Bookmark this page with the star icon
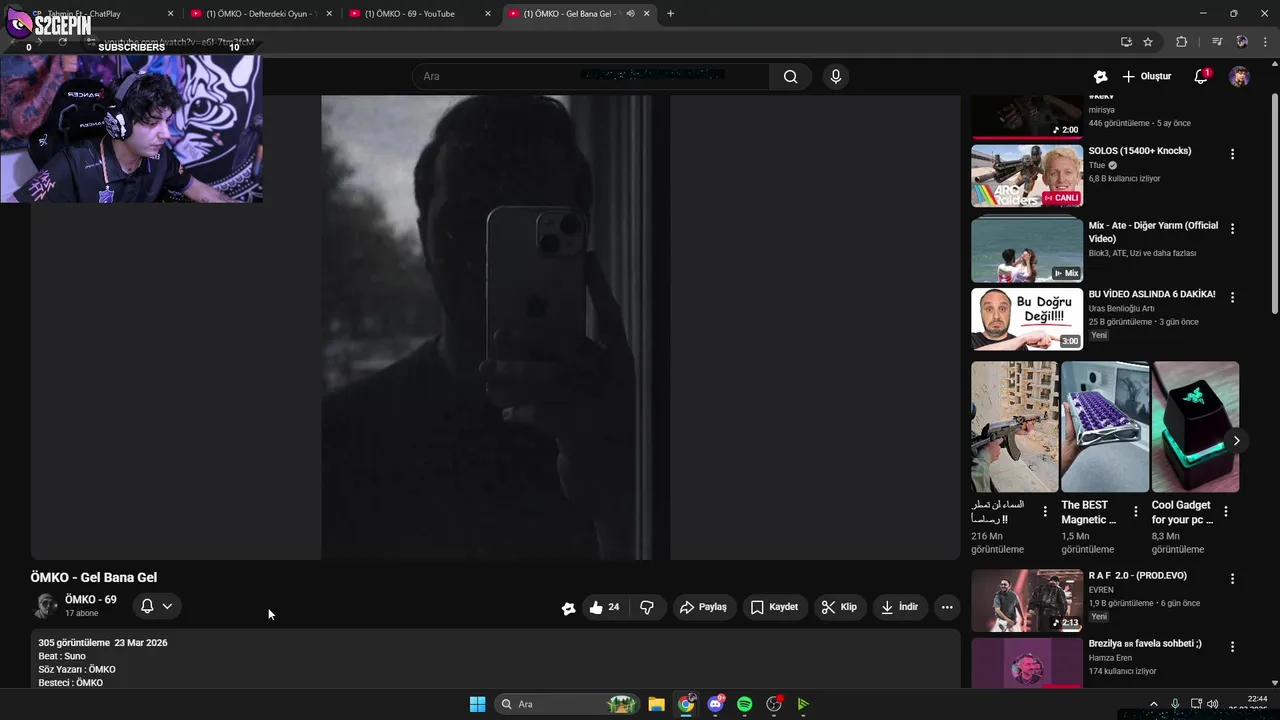 pos(1148,42)
